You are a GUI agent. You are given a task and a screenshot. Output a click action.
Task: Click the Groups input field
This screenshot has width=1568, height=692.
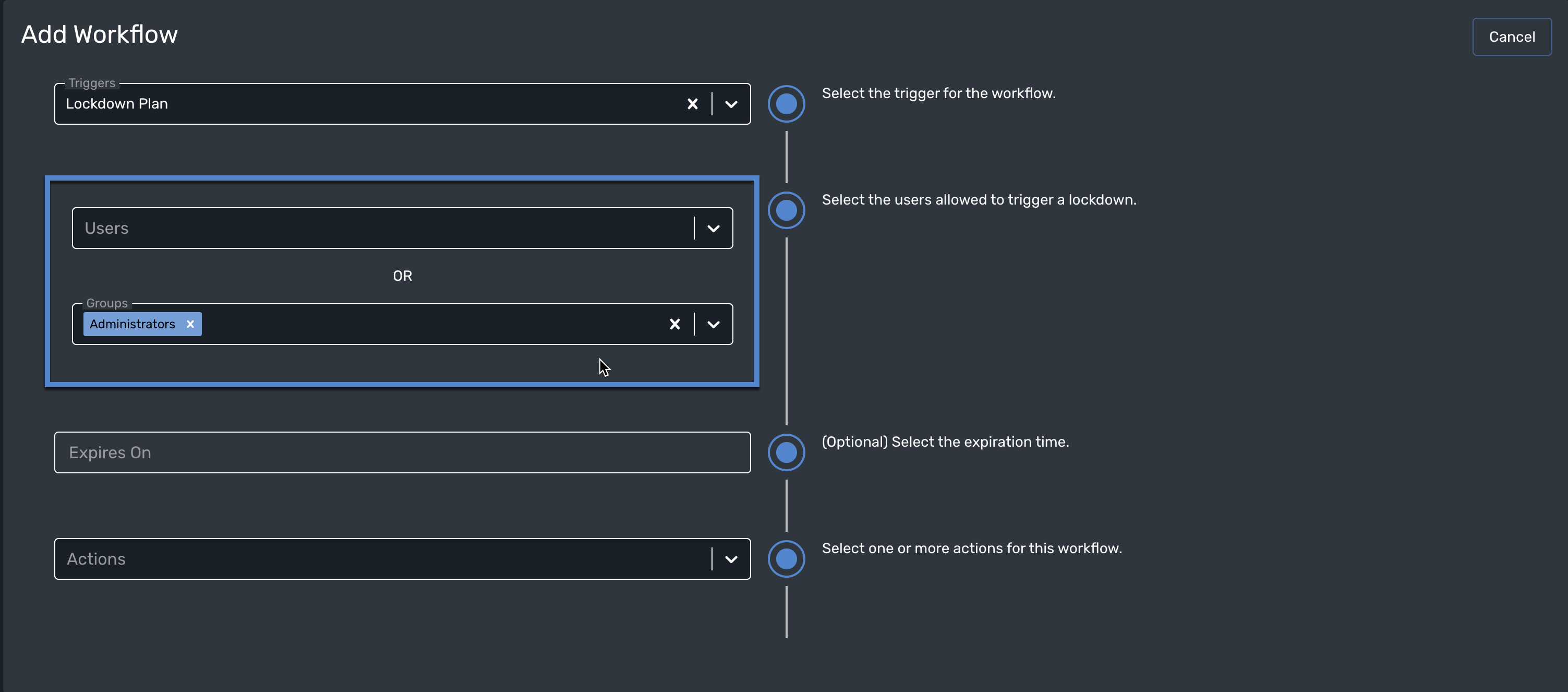coord(426,324)
